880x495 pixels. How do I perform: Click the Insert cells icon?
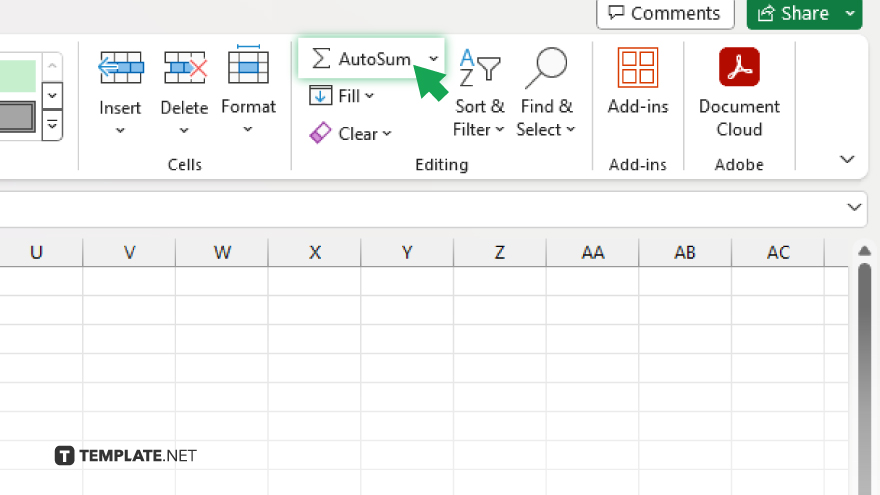pyautogui.click(x=121, y=67)
